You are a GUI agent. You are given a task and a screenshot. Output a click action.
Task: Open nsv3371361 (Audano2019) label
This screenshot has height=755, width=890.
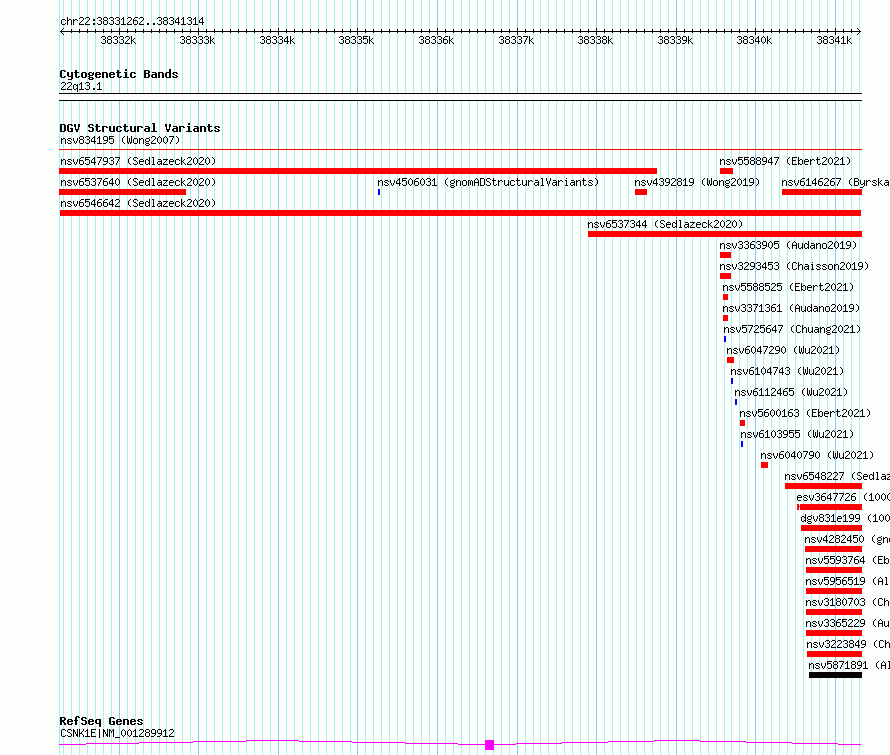[791, 308]
